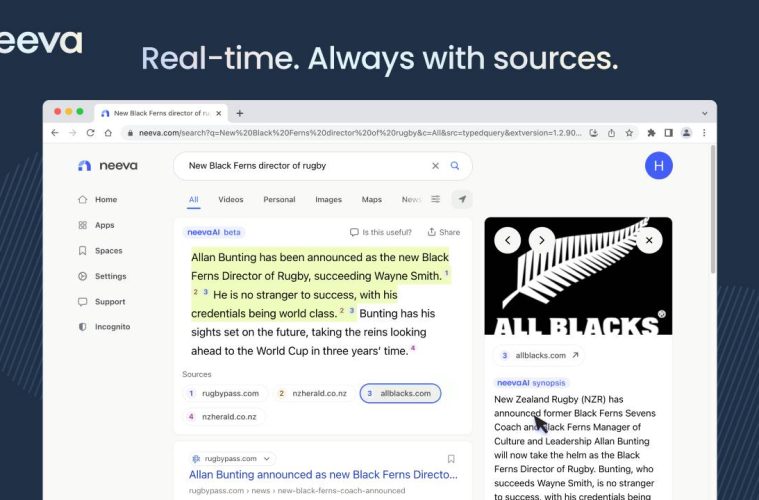Open browser three-dot menu

coord(704,133)
